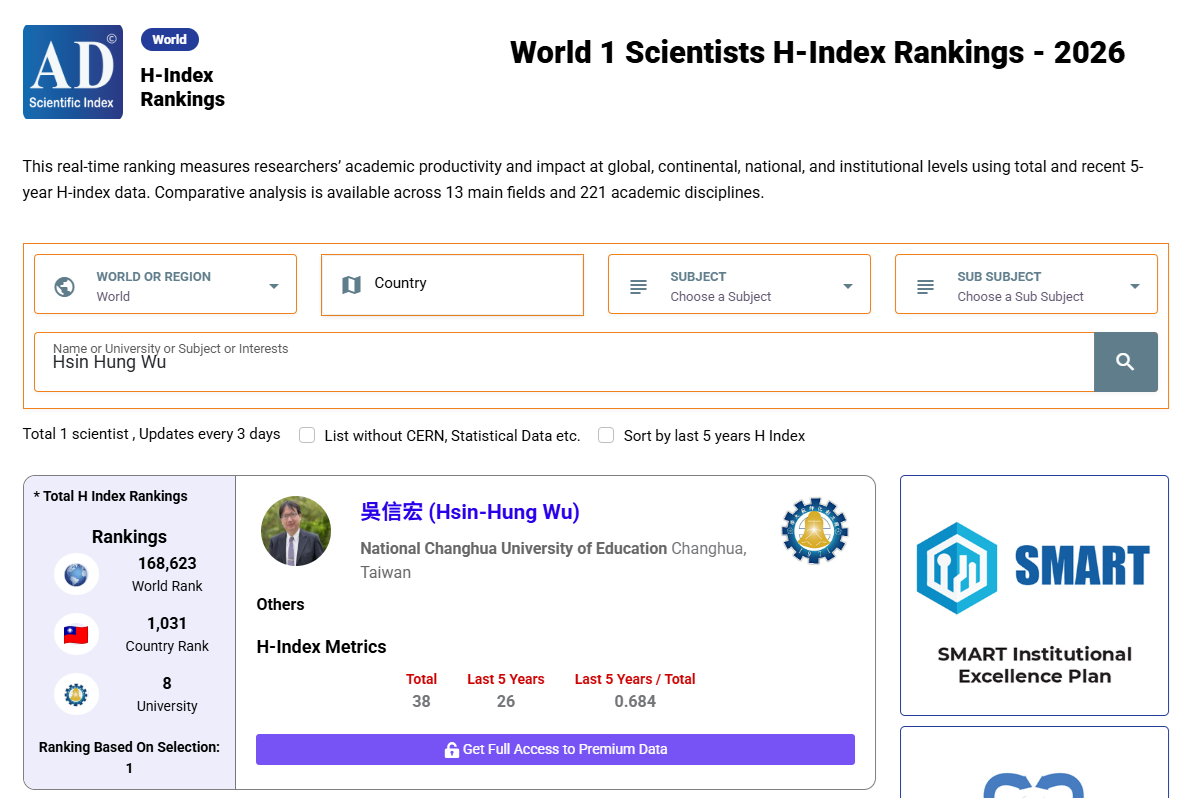1181x798 pixels.
Task: Click the 168,623 World Rank value
Action: pos(167,564)
